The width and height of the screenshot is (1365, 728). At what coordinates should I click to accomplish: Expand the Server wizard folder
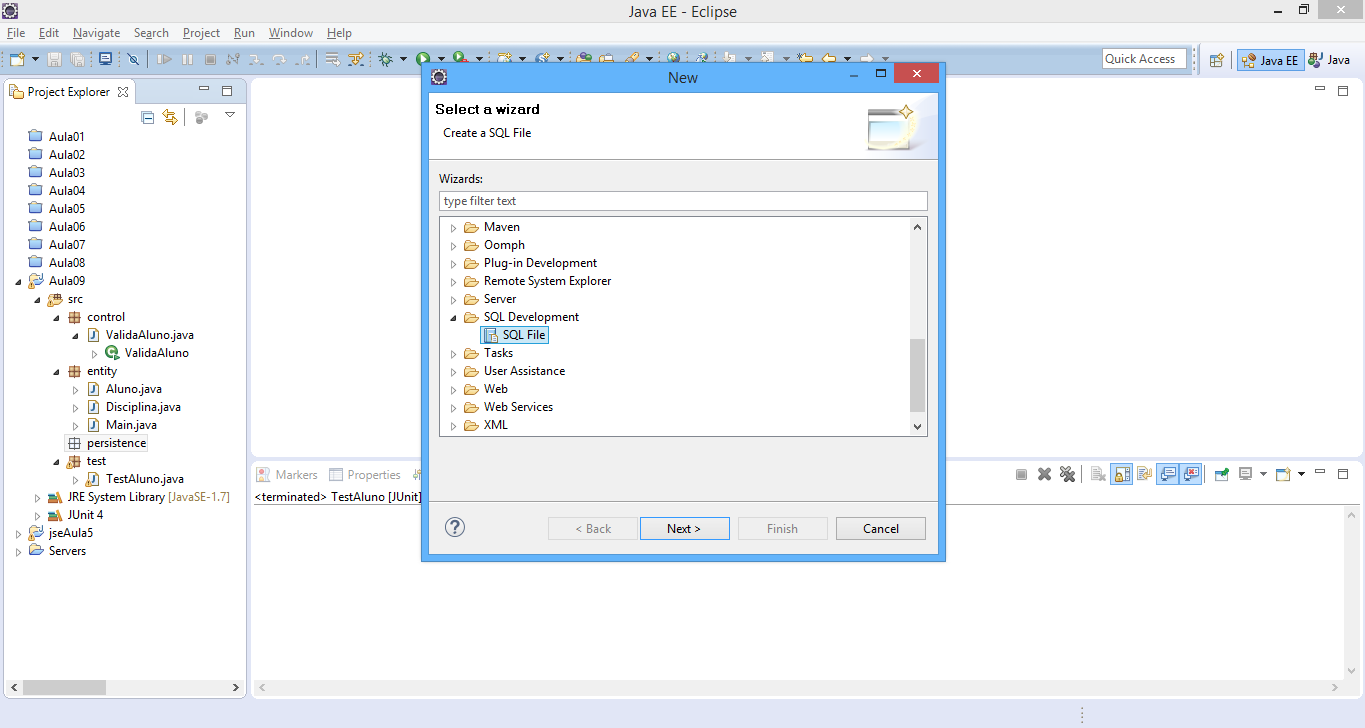pyautogui.click(x=453, y=300)
